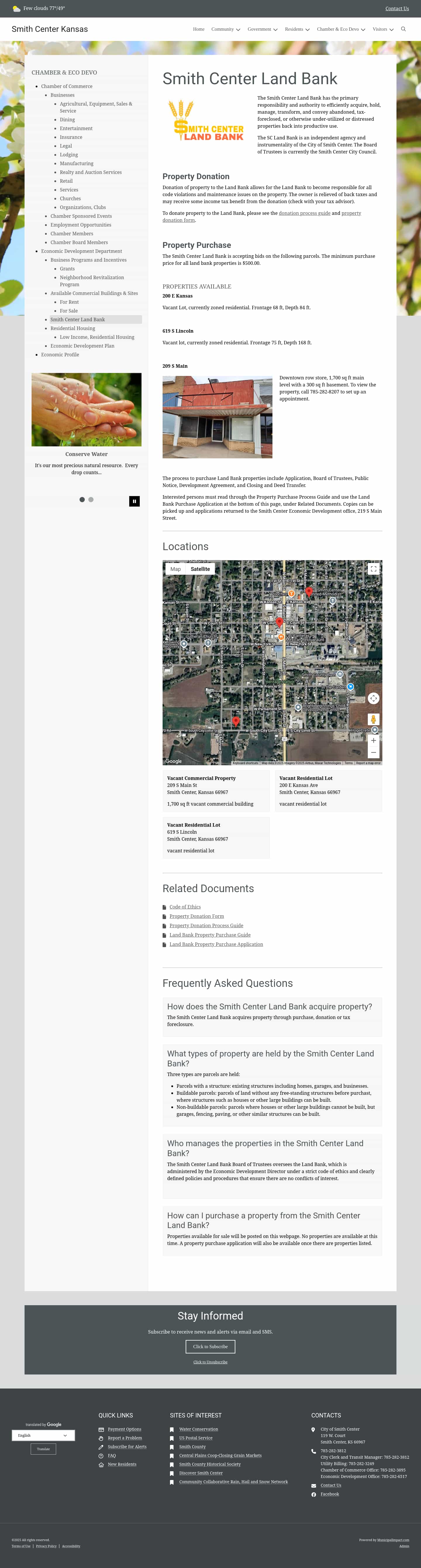This screenshot has width=421, height=1568.
Task: Zoom in on the map
Action: (x=374, y=741)
